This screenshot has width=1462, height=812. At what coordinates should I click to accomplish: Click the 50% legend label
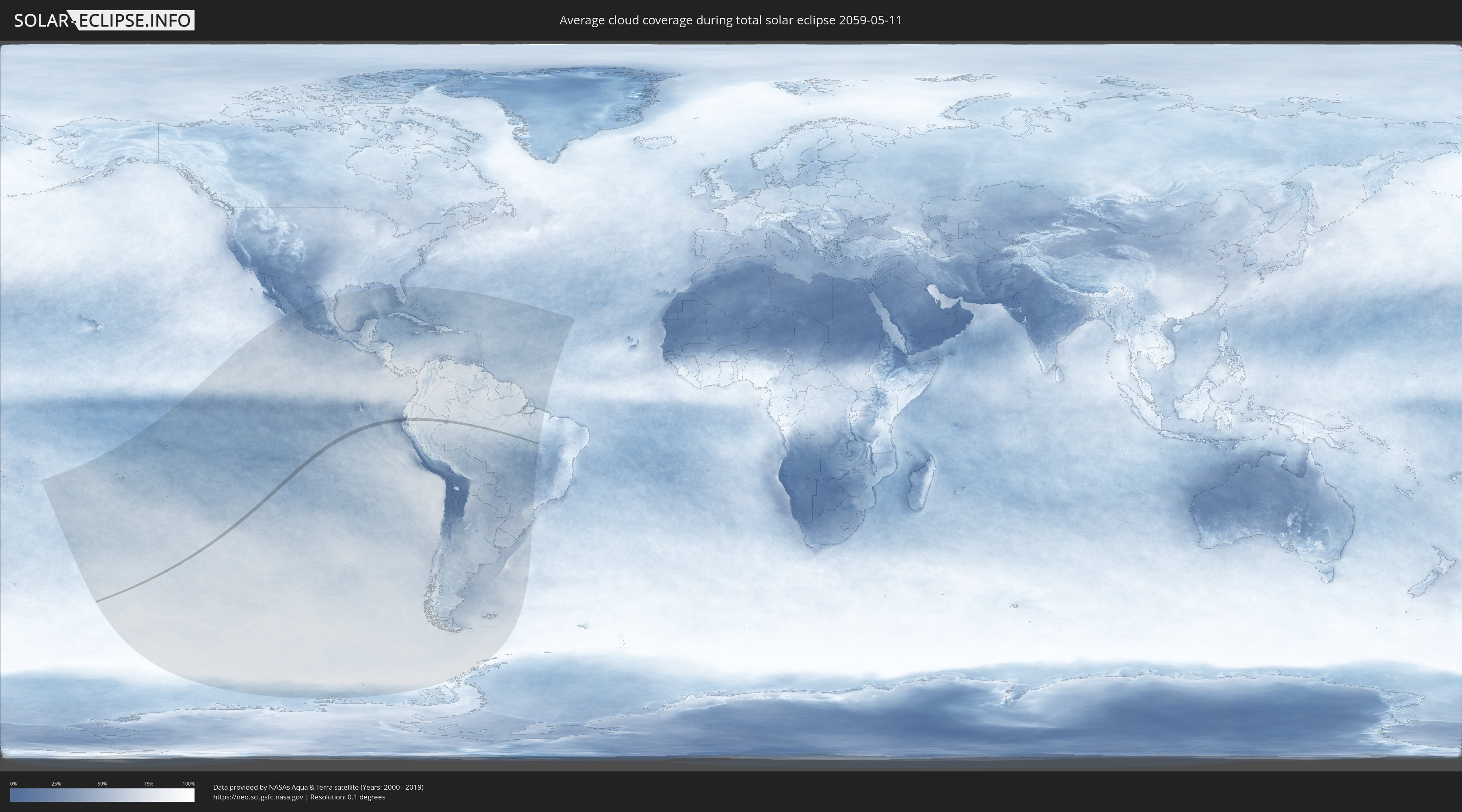(102, 784)
